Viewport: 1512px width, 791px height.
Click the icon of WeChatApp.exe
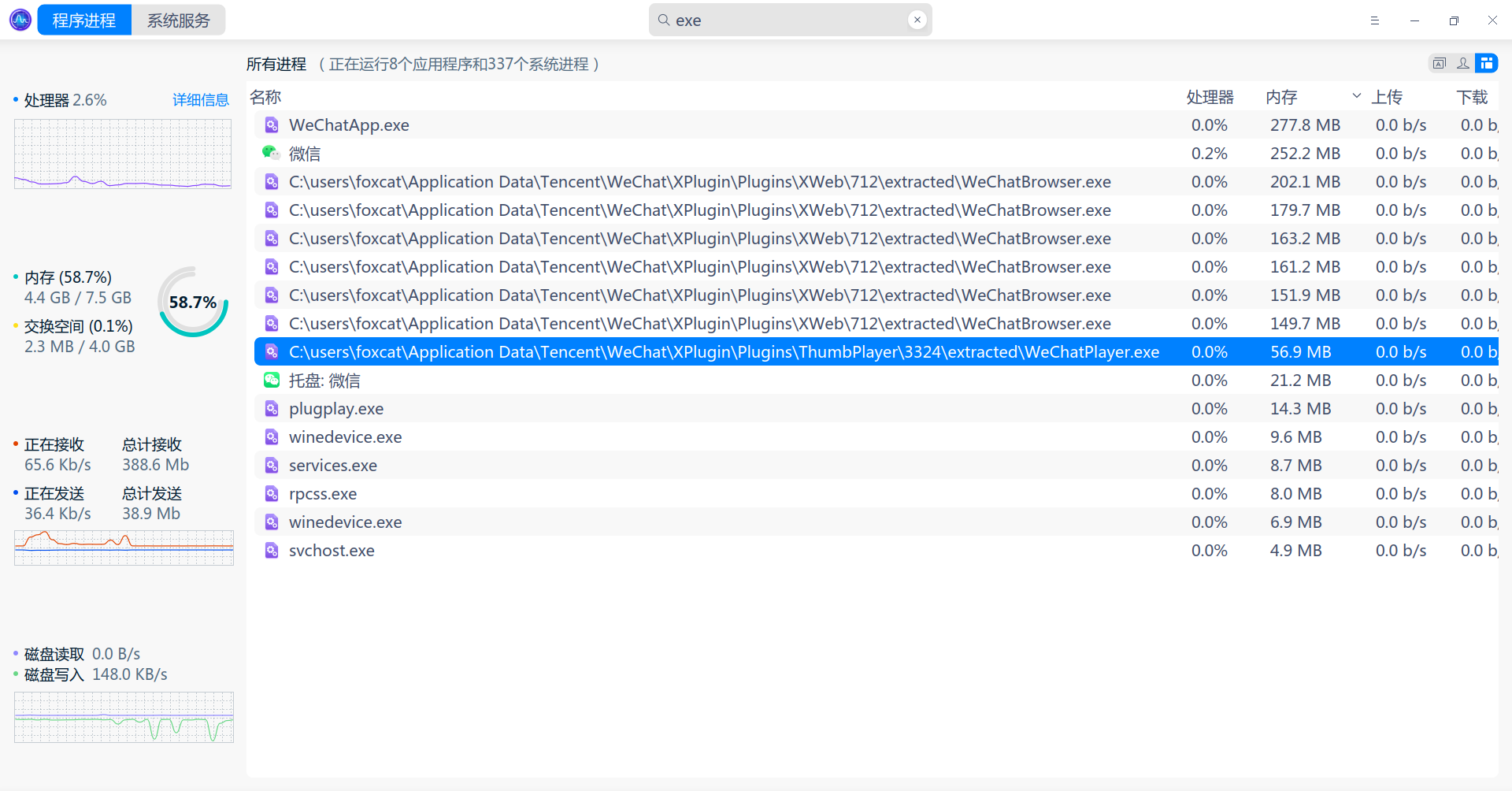pyautogui.click(x=272, y=124)
